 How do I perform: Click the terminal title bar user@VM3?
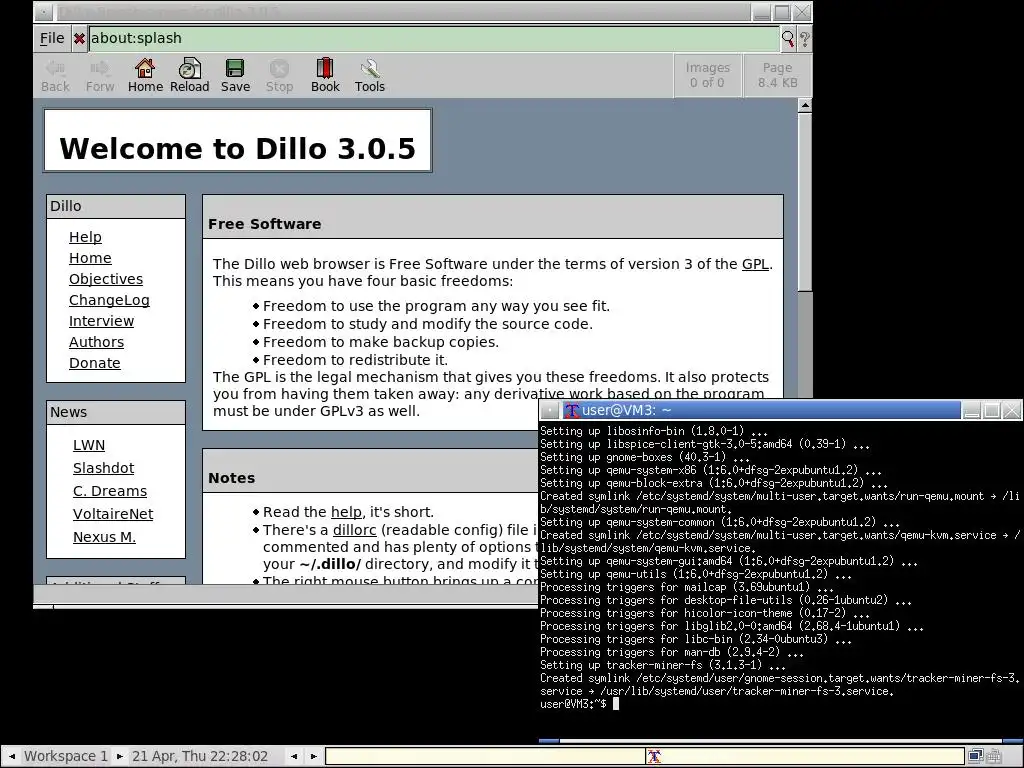point(760,410)
